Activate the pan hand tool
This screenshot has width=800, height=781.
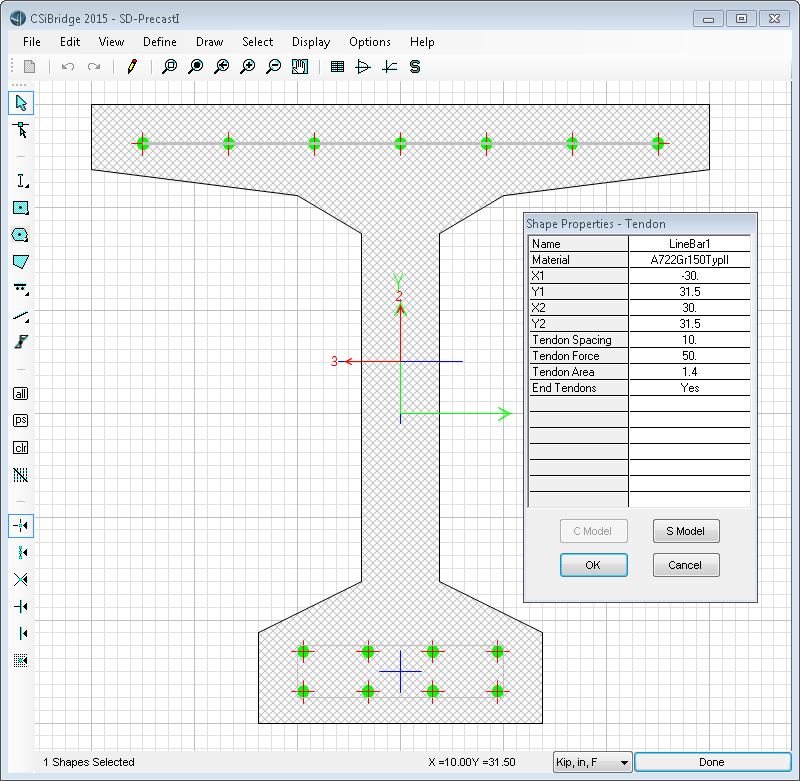[299, 67]
